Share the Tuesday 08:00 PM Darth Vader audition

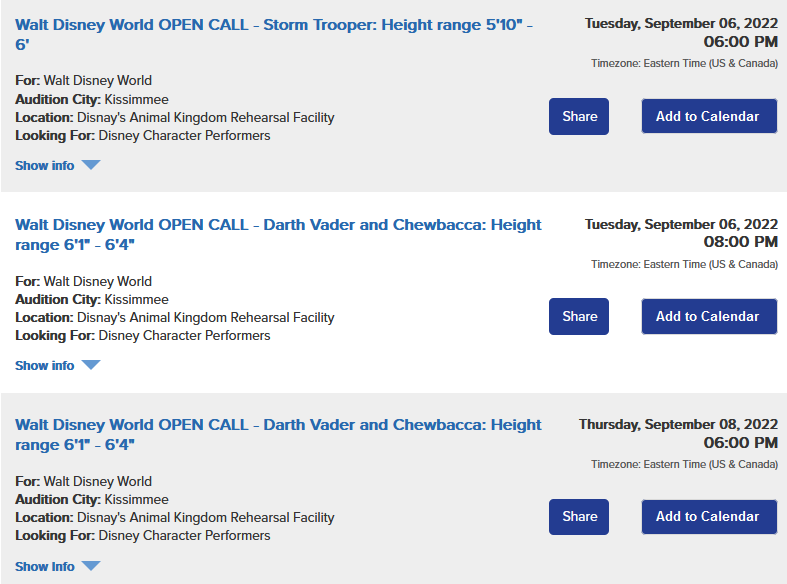pyautogui.click(x=579, y=316)
